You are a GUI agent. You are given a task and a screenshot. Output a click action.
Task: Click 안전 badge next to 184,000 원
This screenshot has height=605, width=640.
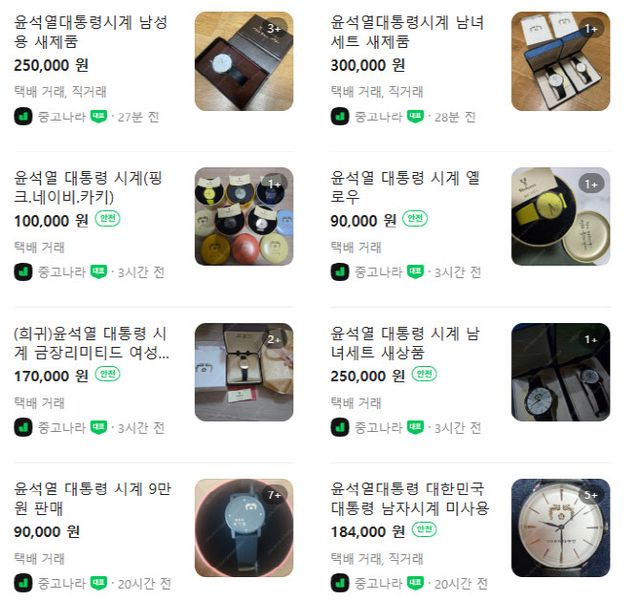(x=424, y=529)
